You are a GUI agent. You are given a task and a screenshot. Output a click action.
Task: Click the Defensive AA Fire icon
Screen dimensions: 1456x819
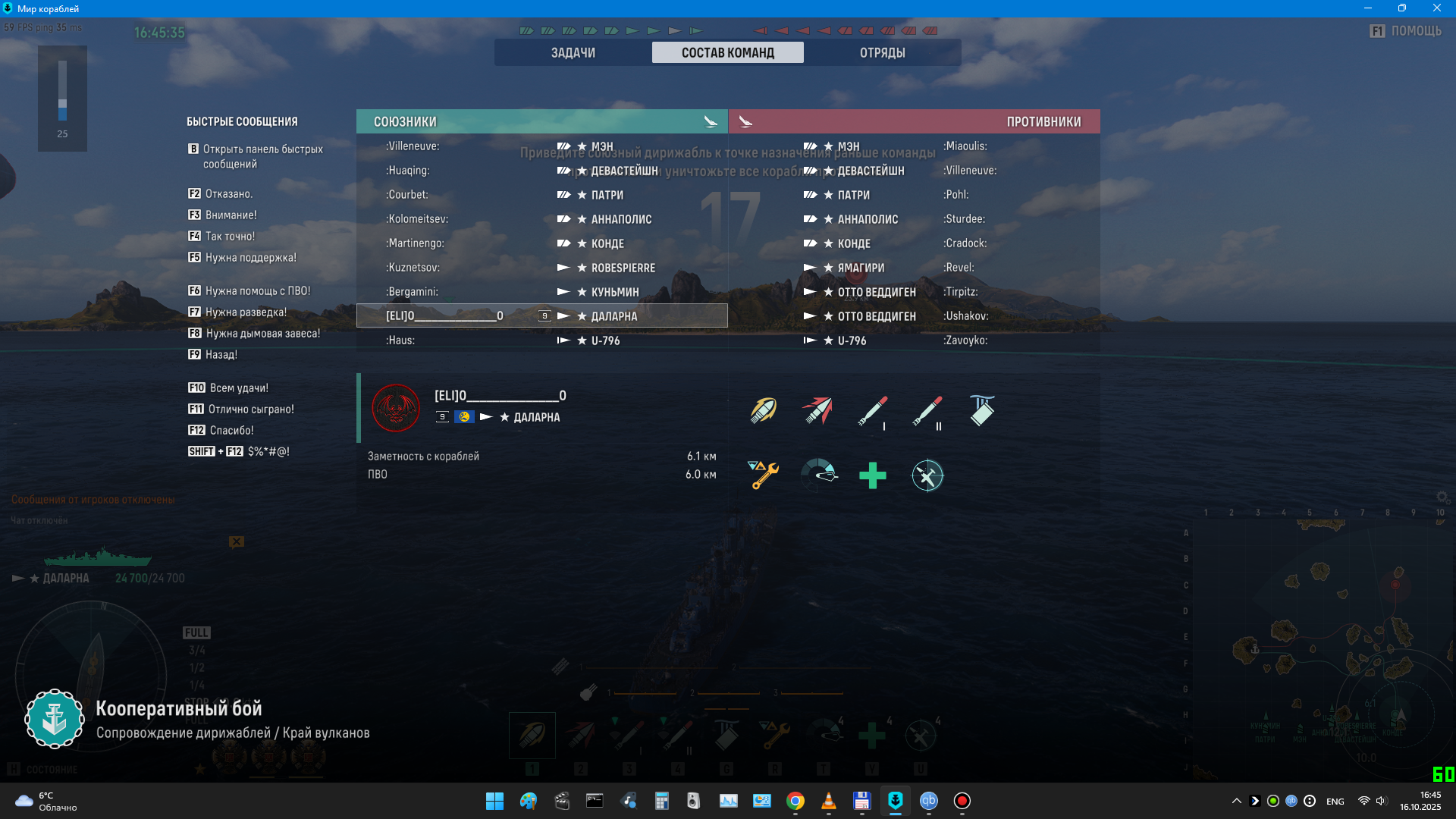(927, 475)
